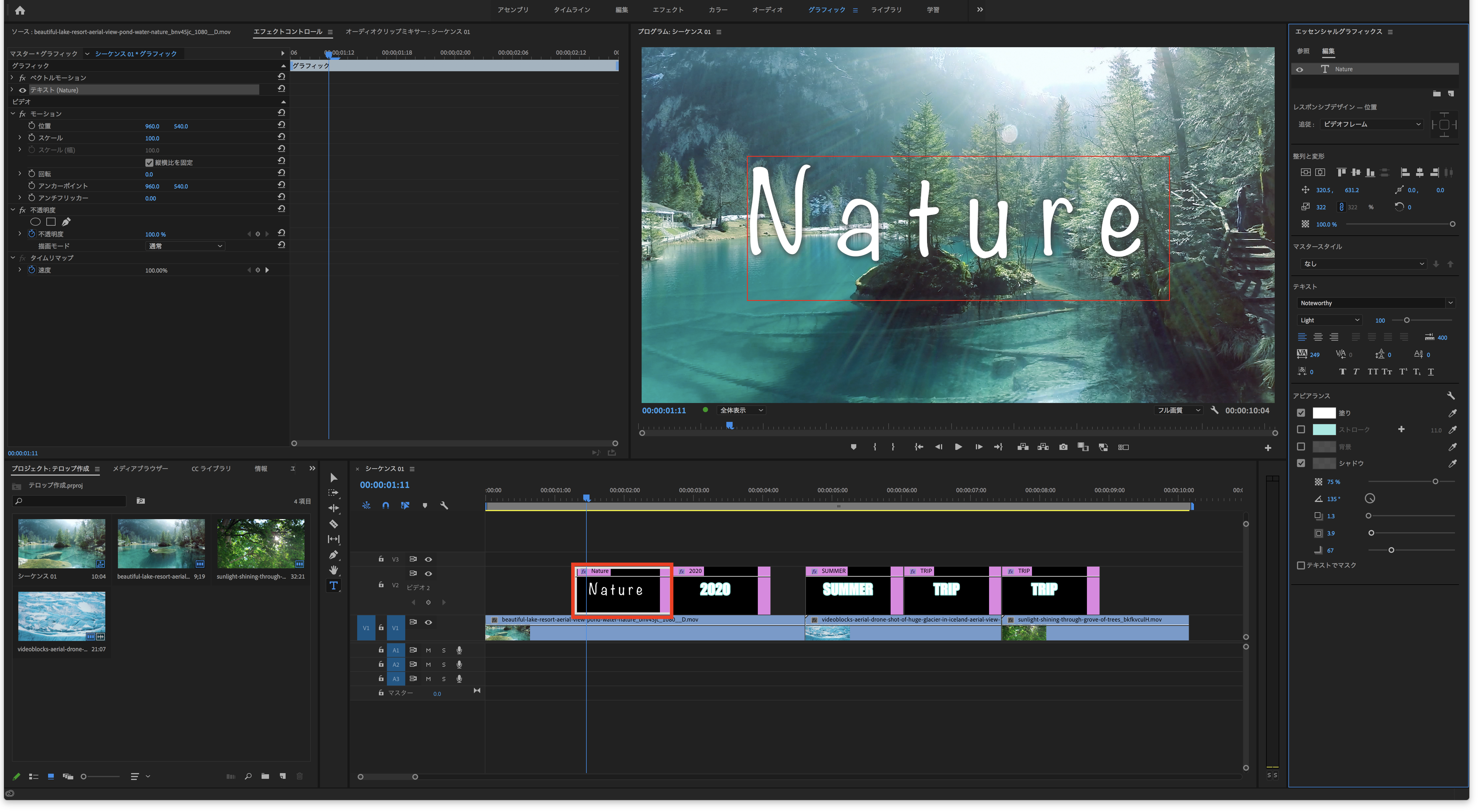
Task: Open new bin folder icon in Project panel
Action: 265,777
